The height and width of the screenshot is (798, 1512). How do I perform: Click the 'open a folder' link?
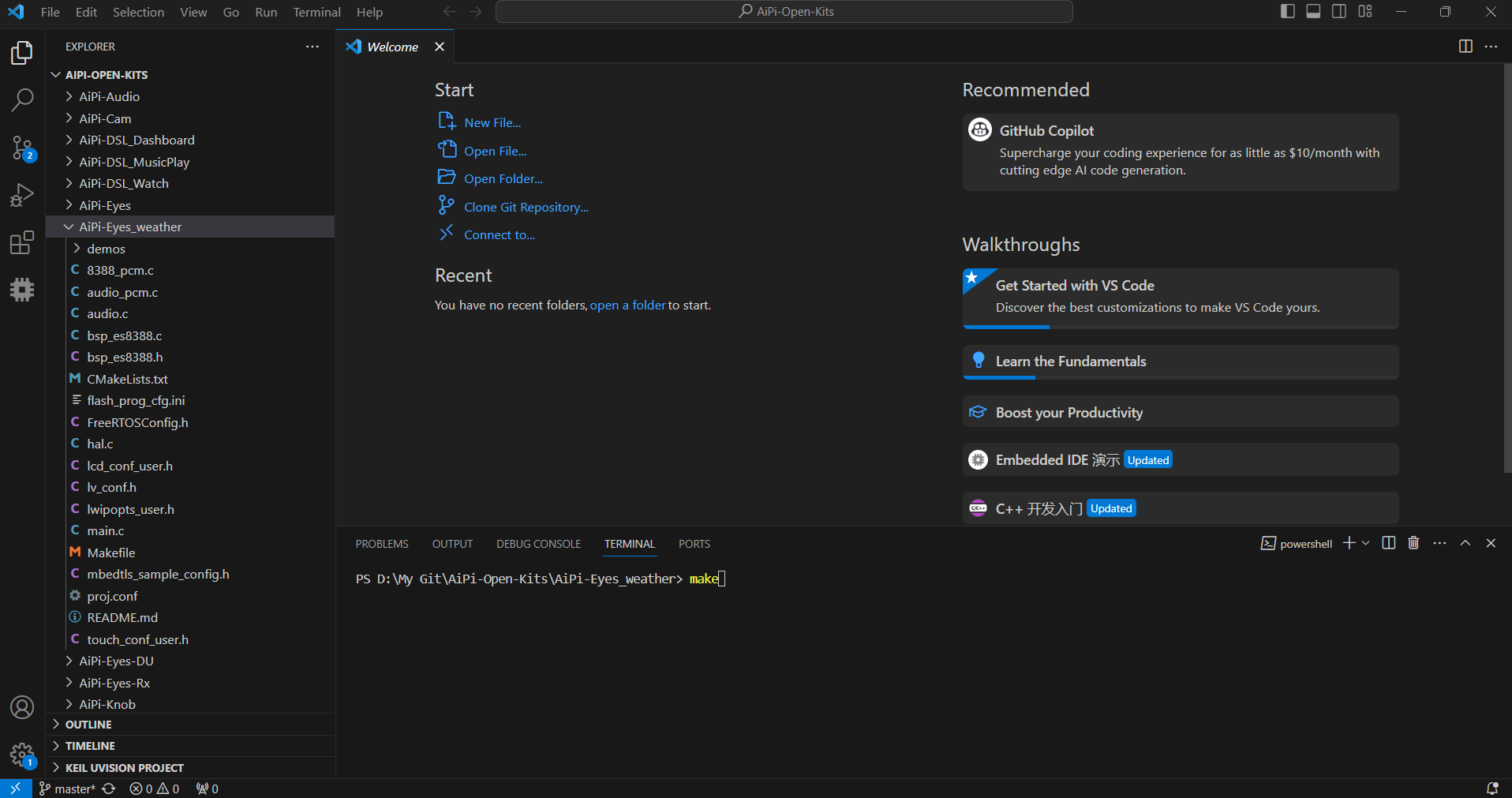click(x=628, y=305)
